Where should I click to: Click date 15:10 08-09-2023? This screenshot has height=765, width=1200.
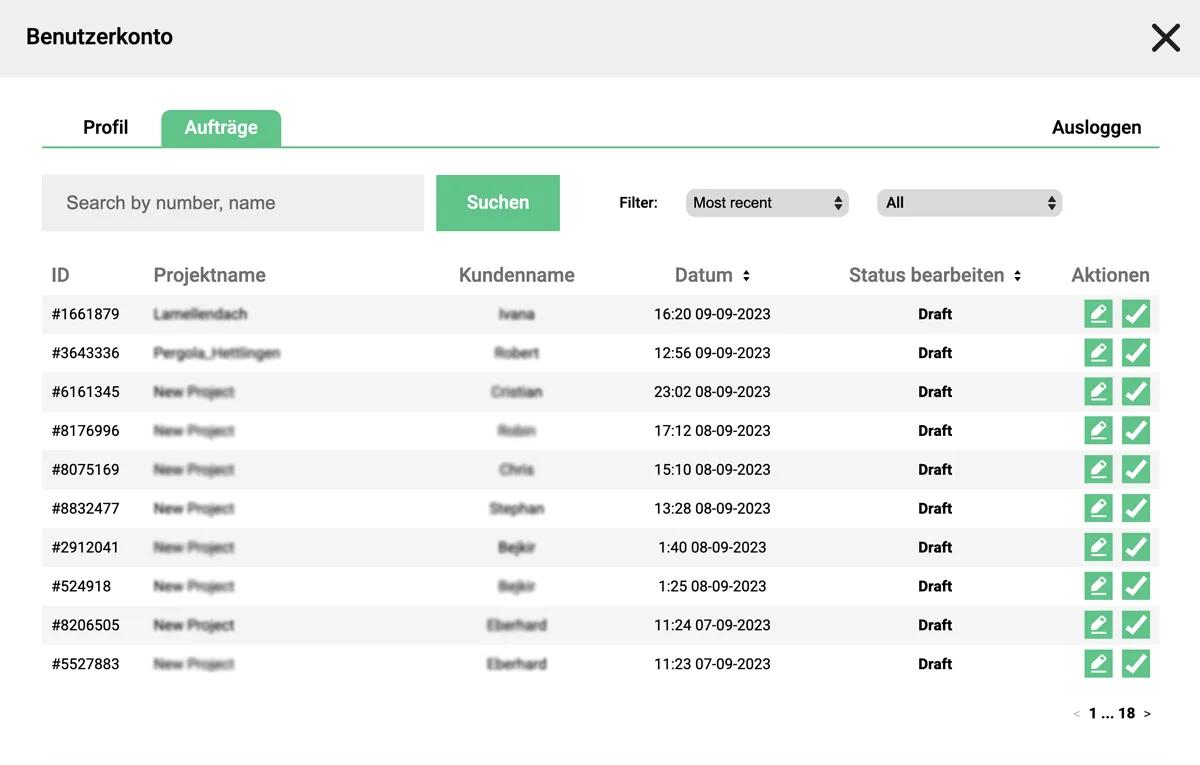tap(712, 470)
